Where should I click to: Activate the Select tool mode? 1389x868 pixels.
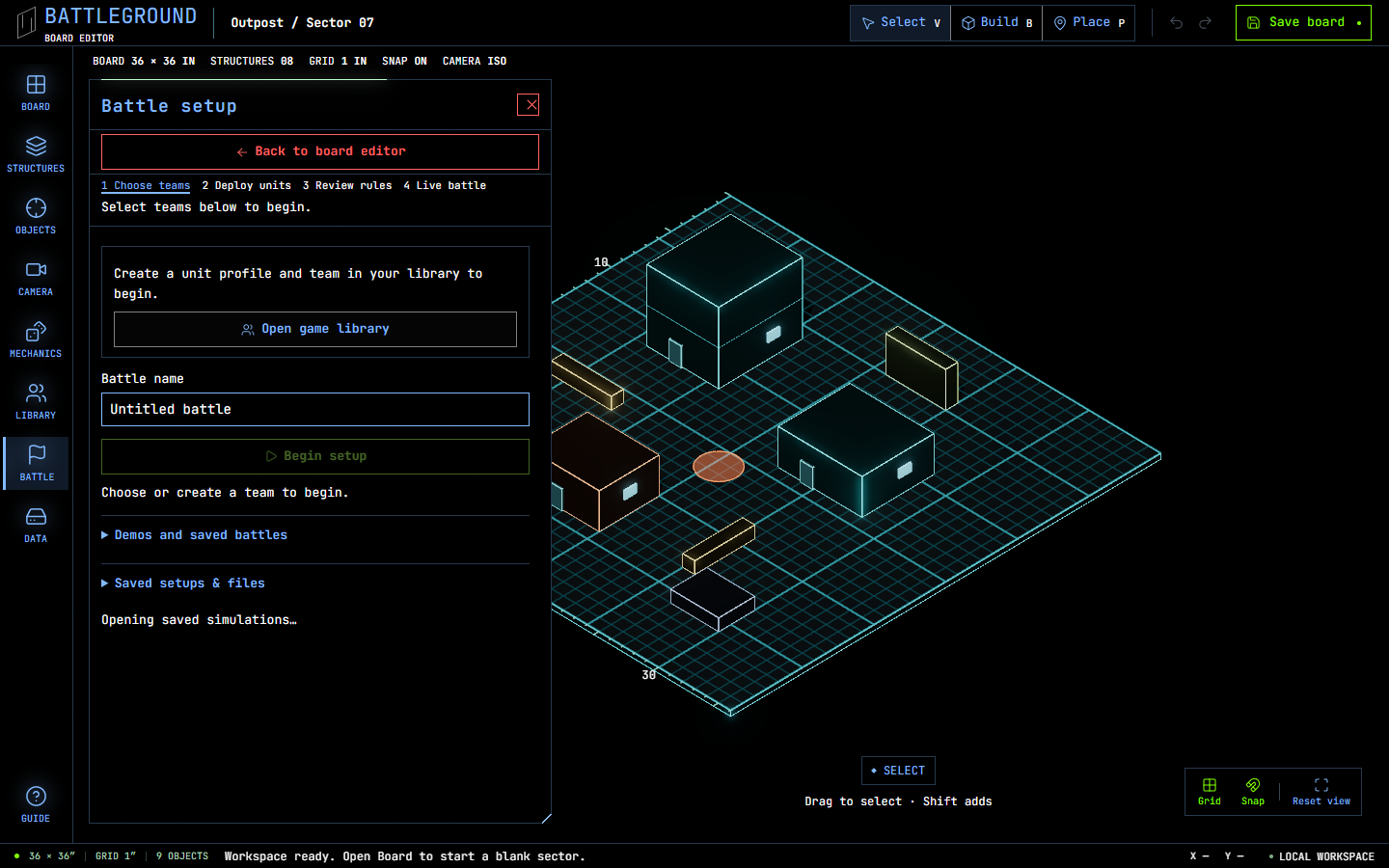point(900,22)
